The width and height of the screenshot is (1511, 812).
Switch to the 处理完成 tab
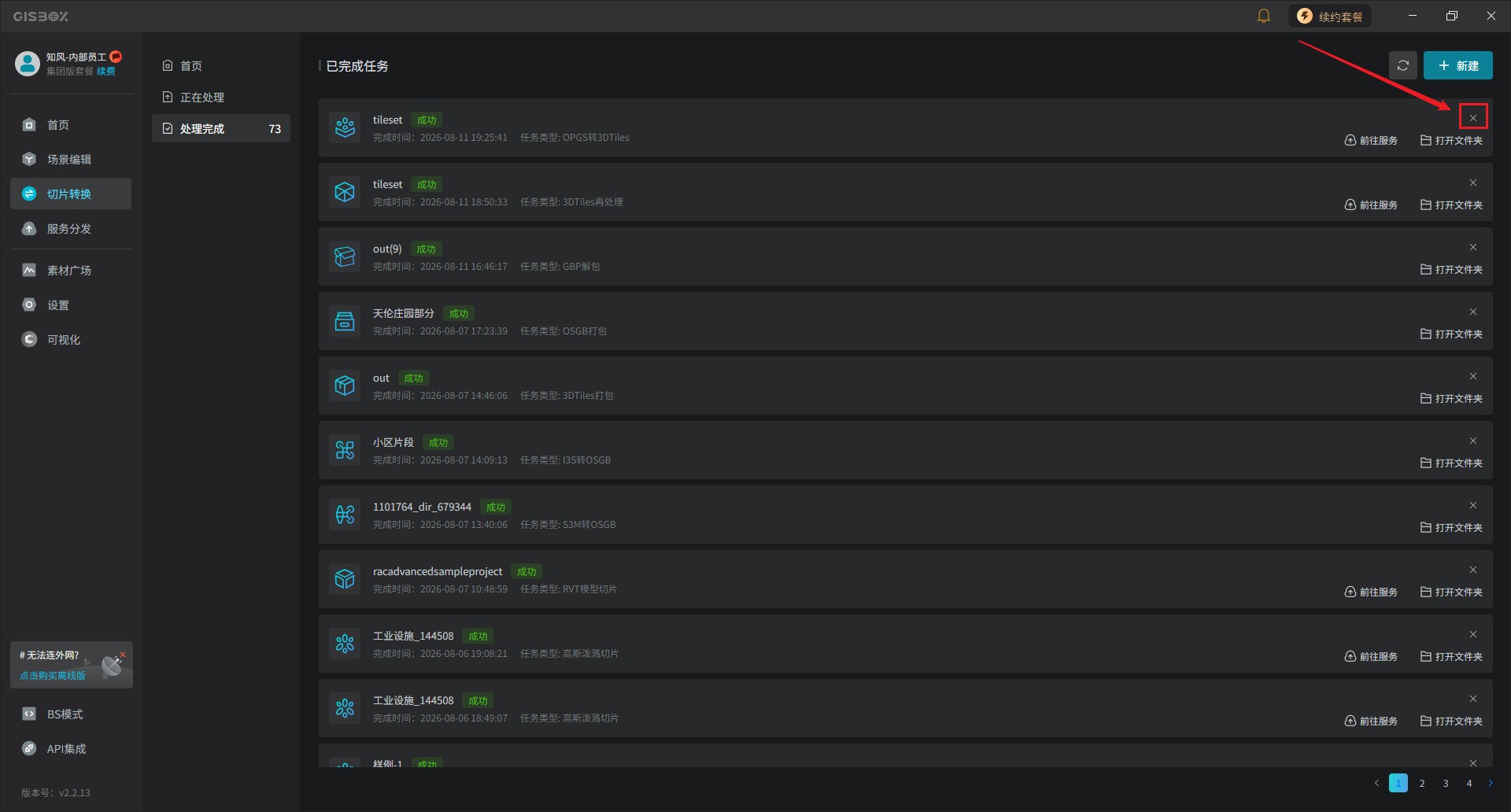221,128
